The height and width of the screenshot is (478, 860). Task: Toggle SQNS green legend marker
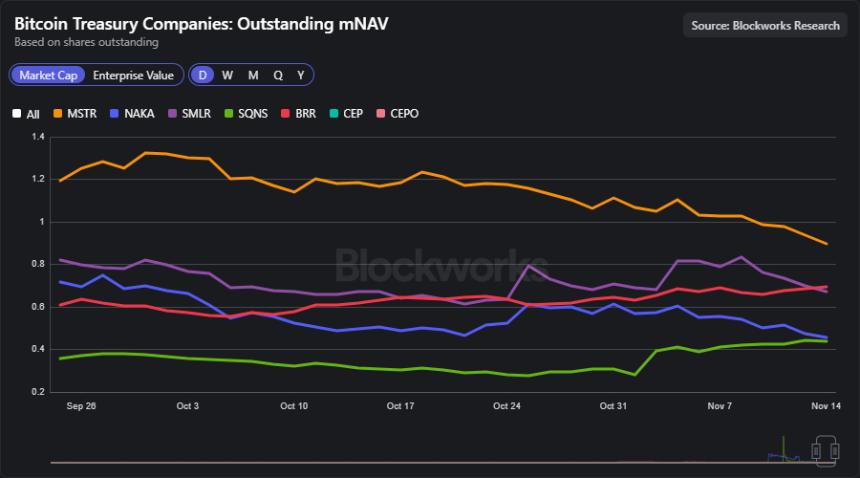230,114
